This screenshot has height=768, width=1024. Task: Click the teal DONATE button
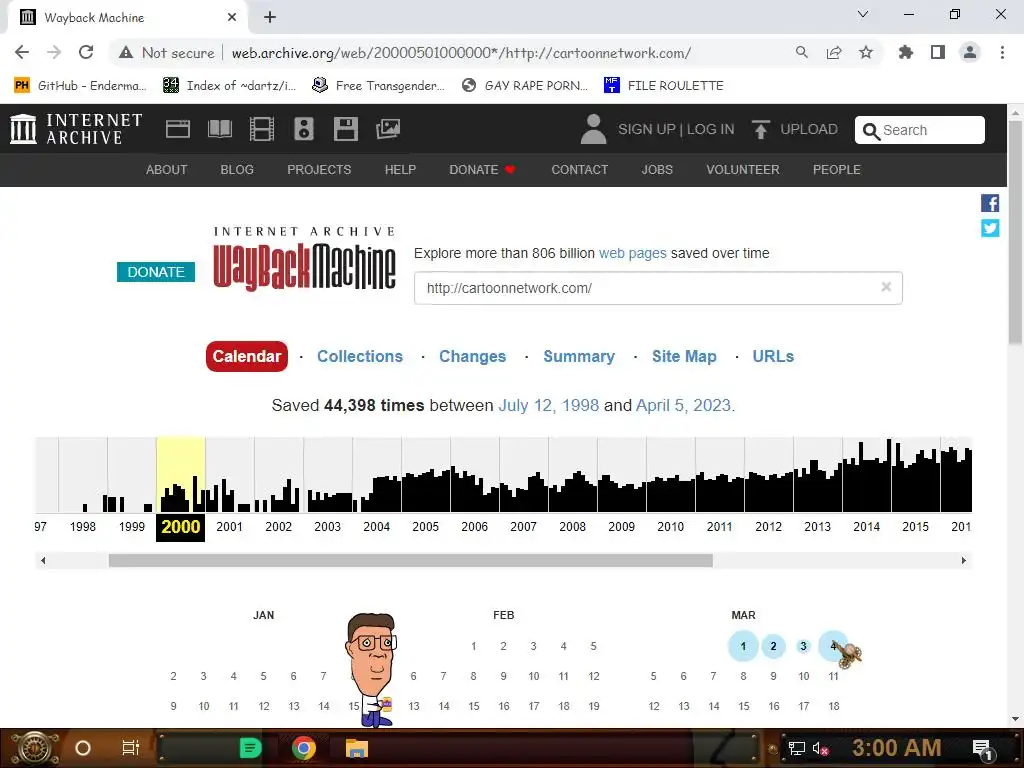pos(156,272)
